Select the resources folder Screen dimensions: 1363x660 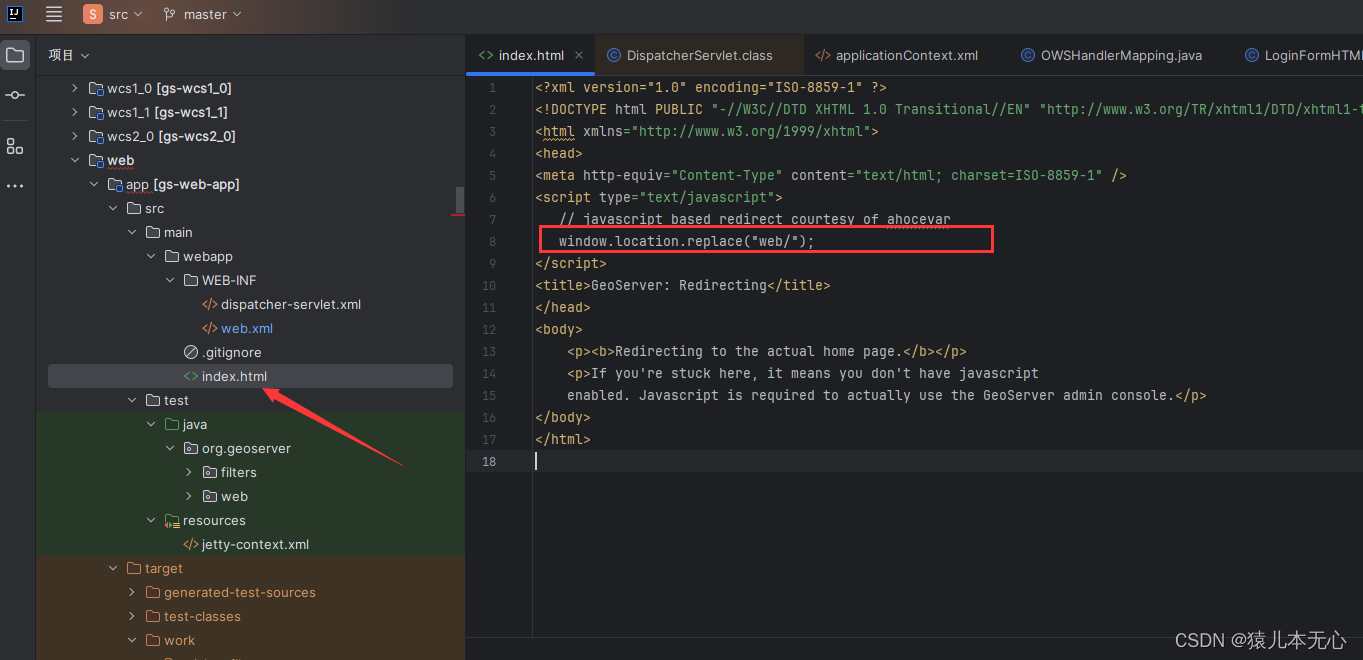click(x=214, y=520)
